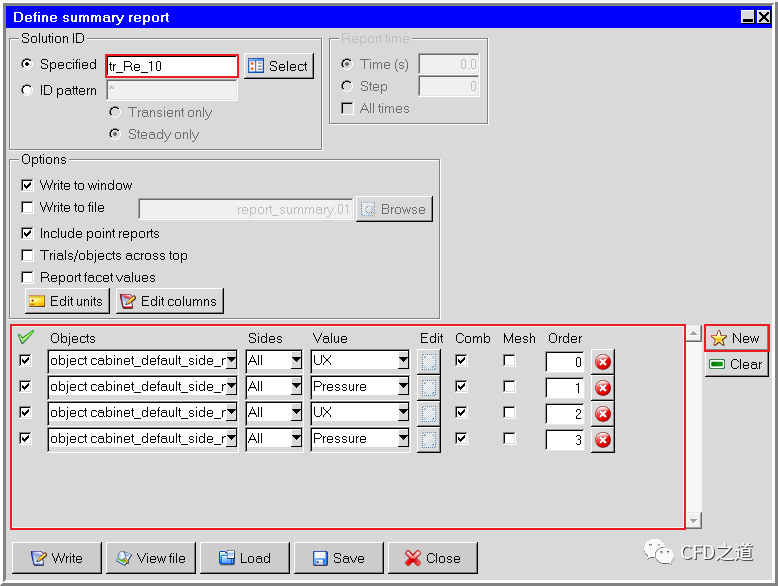
Task: Click Order field containing 0
Action: (x=565, y=362)
